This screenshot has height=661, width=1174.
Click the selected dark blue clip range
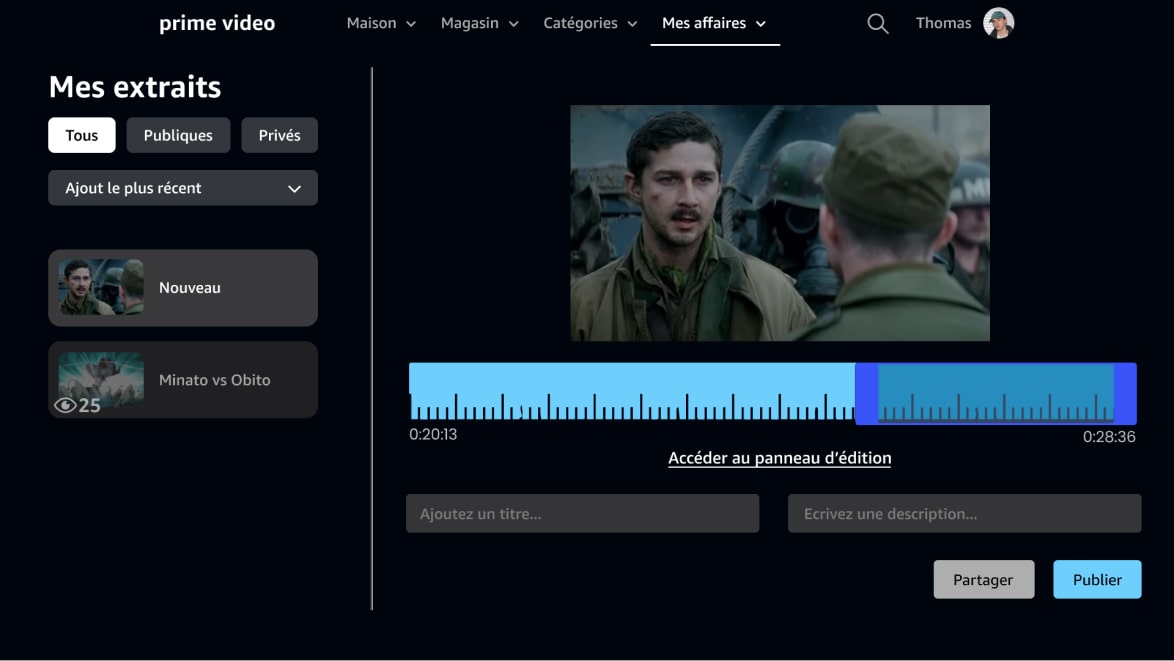(996, 393)
